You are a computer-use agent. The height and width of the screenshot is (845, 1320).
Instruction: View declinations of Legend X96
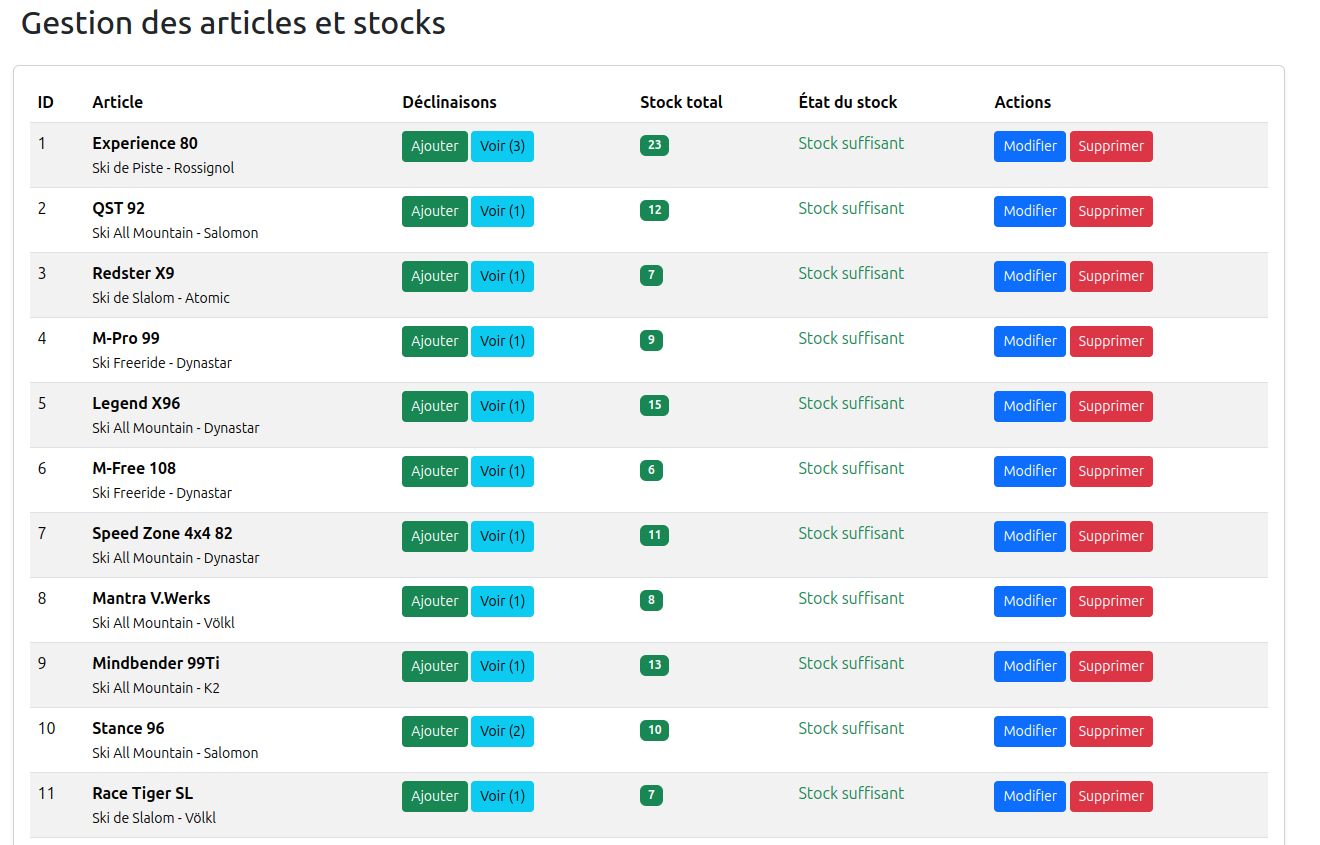(x=502, y=406)
